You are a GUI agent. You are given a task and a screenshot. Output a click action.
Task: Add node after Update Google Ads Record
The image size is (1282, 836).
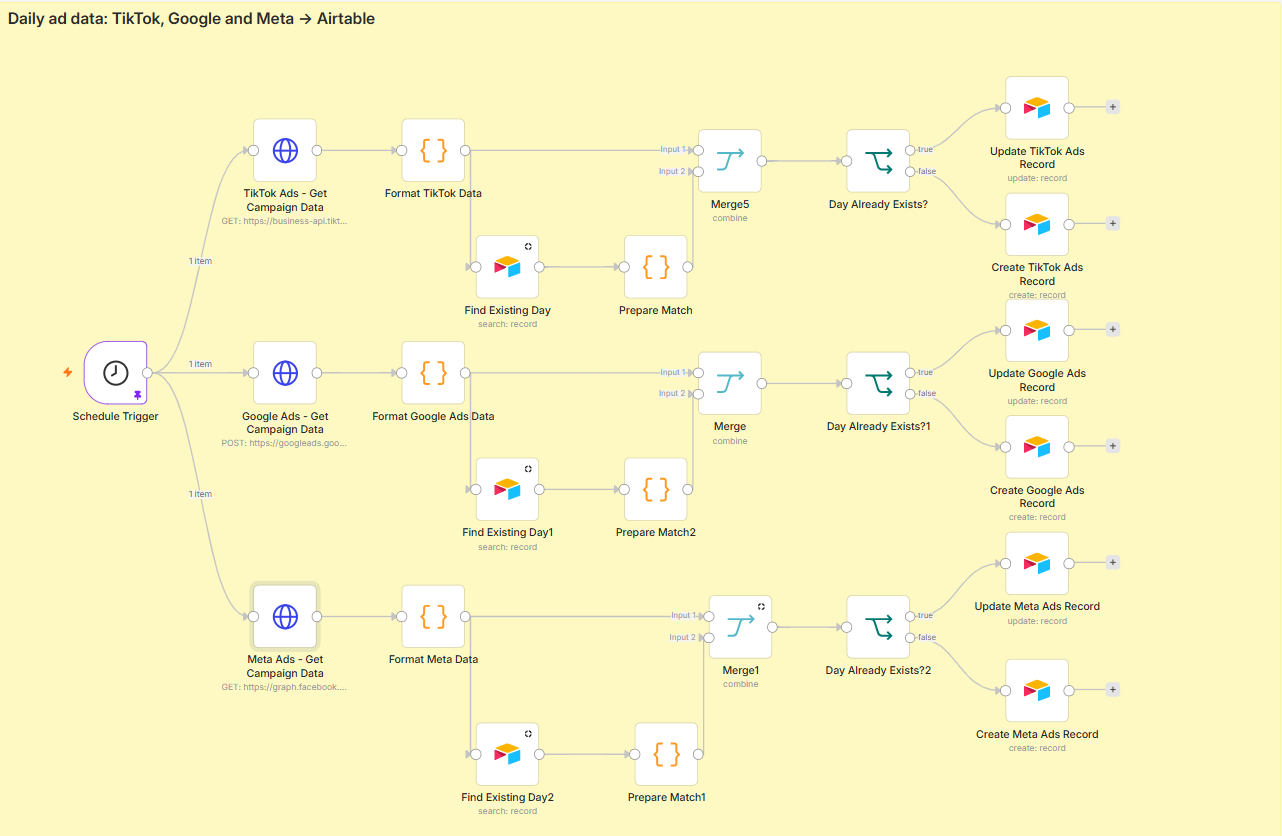[x=1113, y=329]
